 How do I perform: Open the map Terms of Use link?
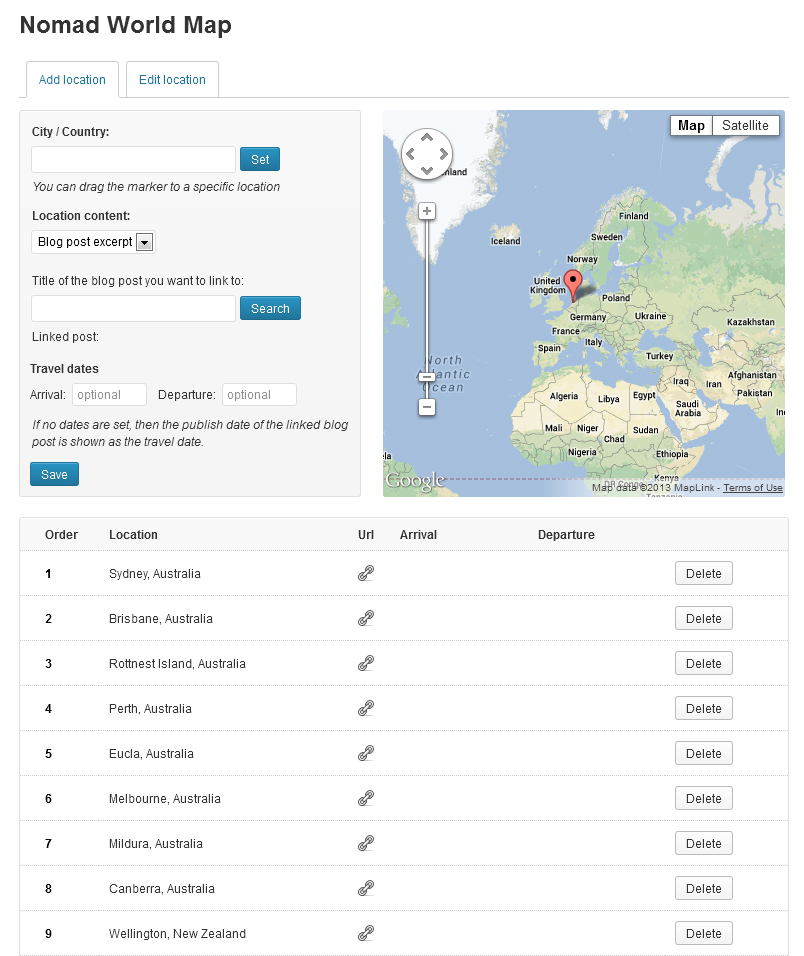point(753,488)
